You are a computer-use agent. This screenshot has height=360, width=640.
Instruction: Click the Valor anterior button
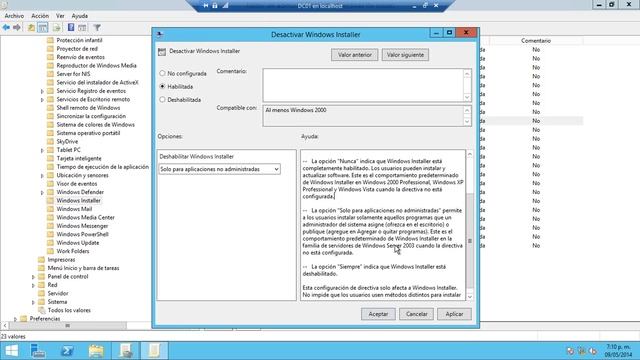pyautogui.click(x=355, y=55)
